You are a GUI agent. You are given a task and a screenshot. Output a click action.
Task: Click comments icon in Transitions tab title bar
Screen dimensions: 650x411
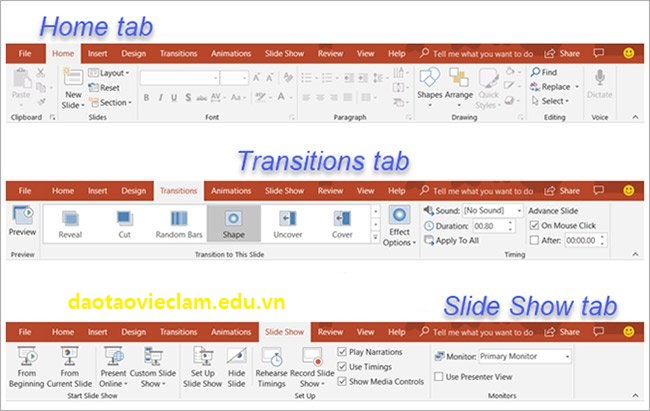(599, 190)
